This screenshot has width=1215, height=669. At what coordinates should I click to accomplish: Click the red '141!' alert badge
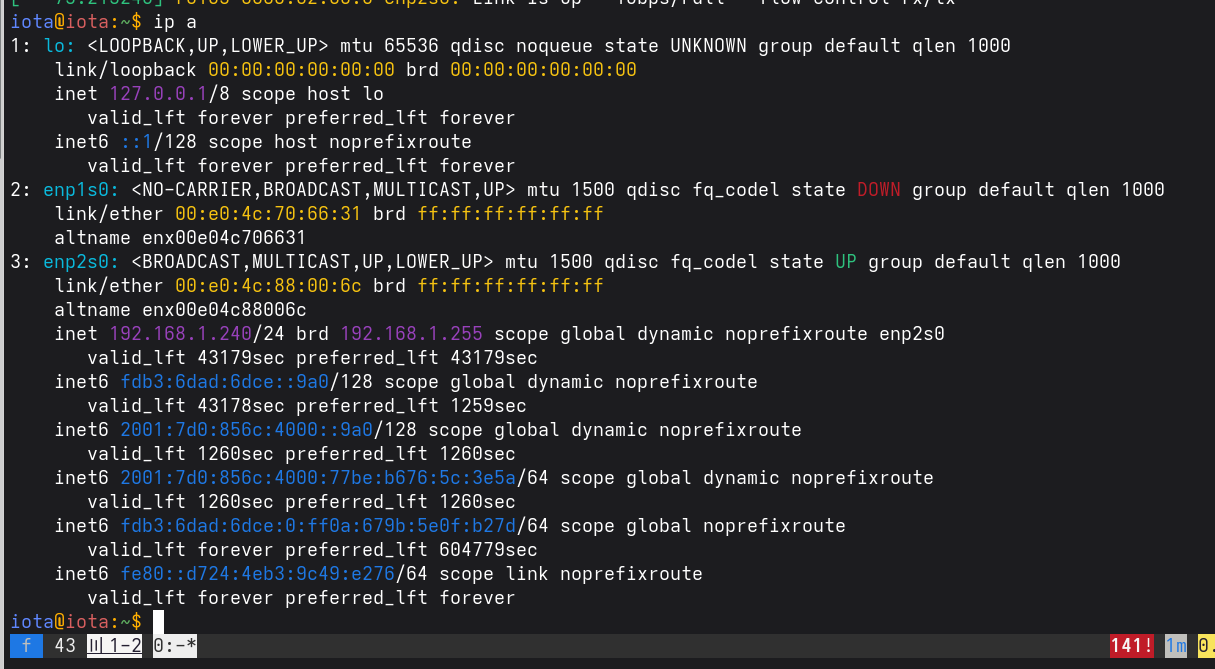click(1132, 646)
